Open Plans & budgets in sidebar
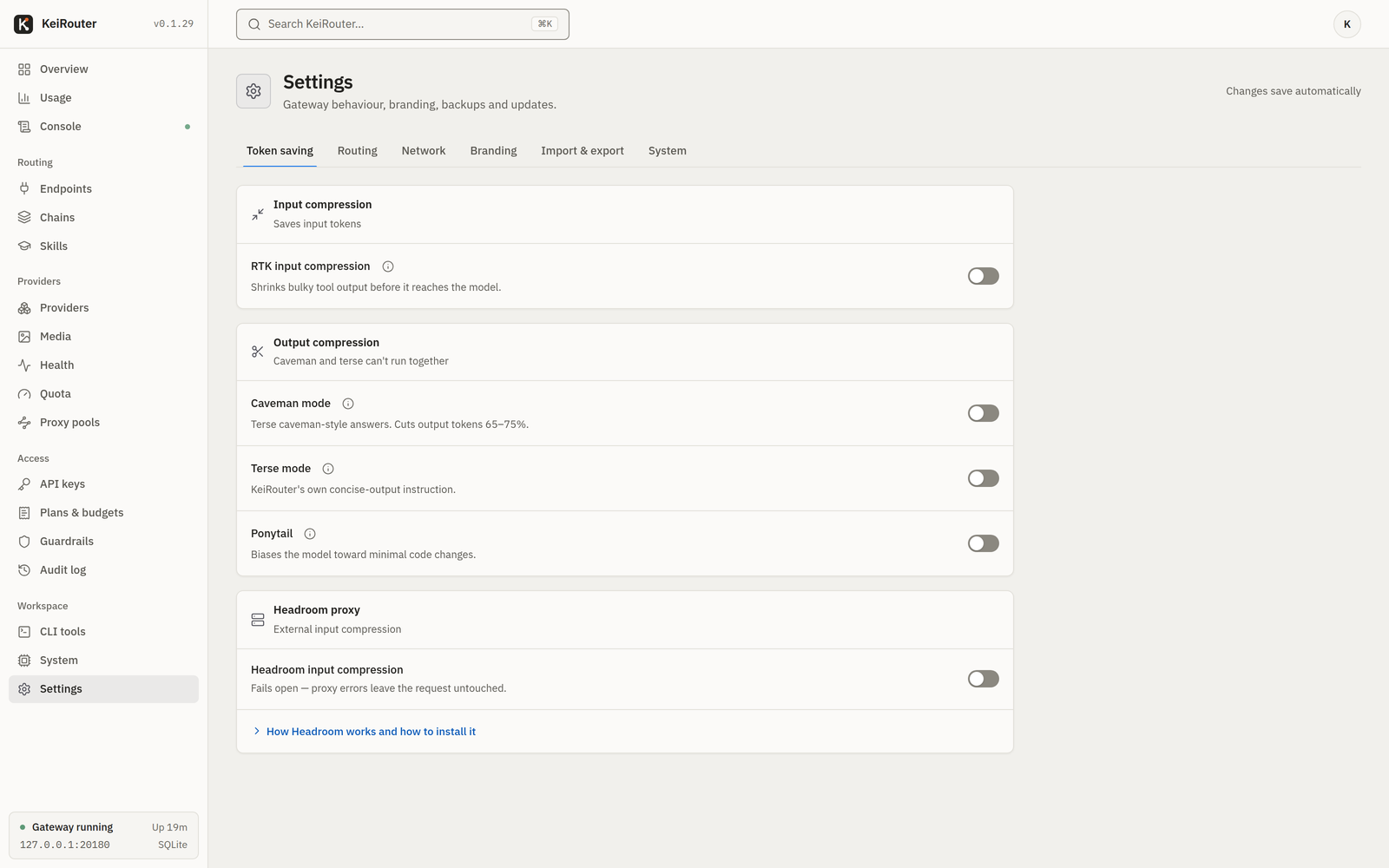 tap(103, 513)
